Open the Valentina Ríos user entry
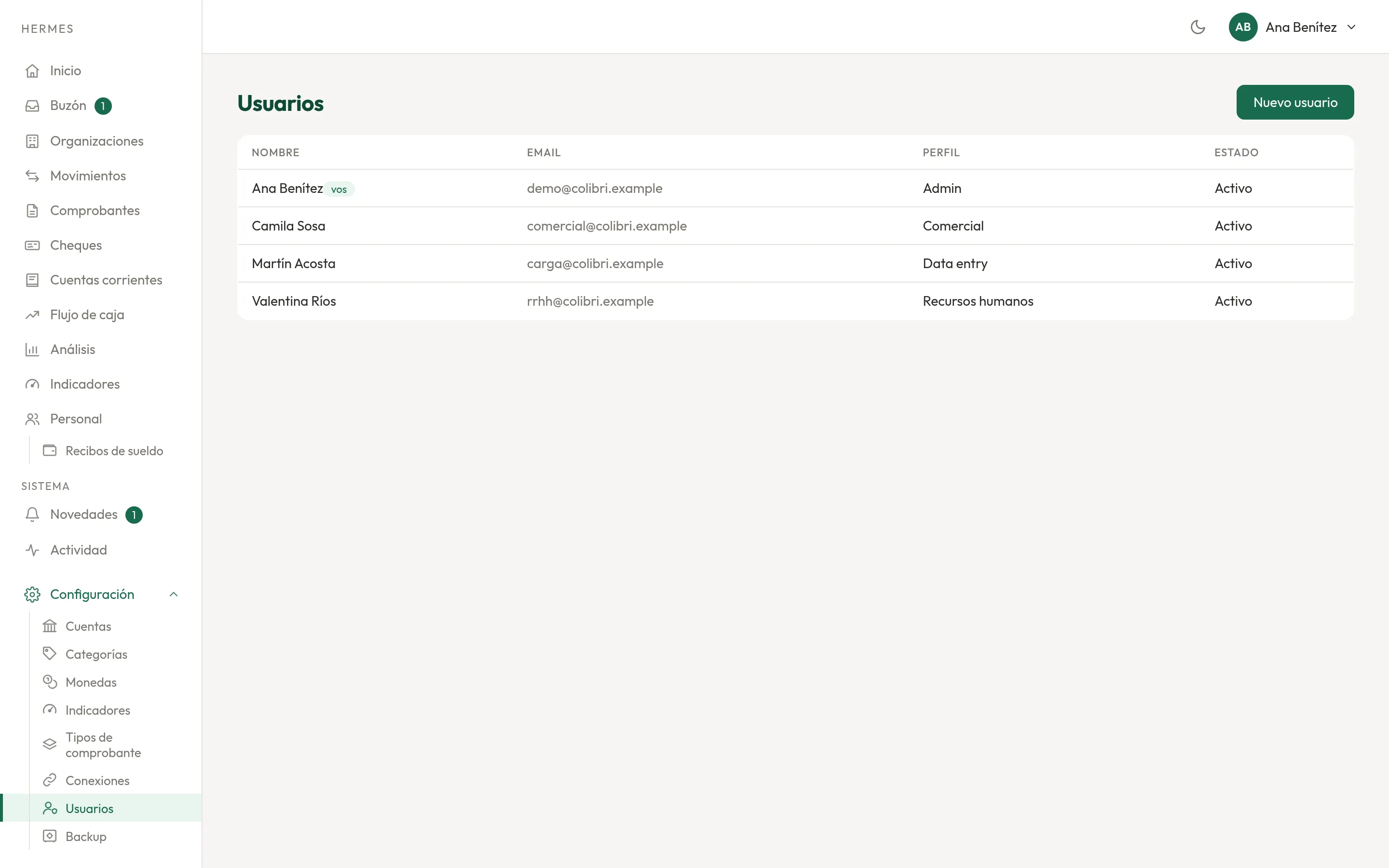The image size is (1389, 868). tap(795, 301)
